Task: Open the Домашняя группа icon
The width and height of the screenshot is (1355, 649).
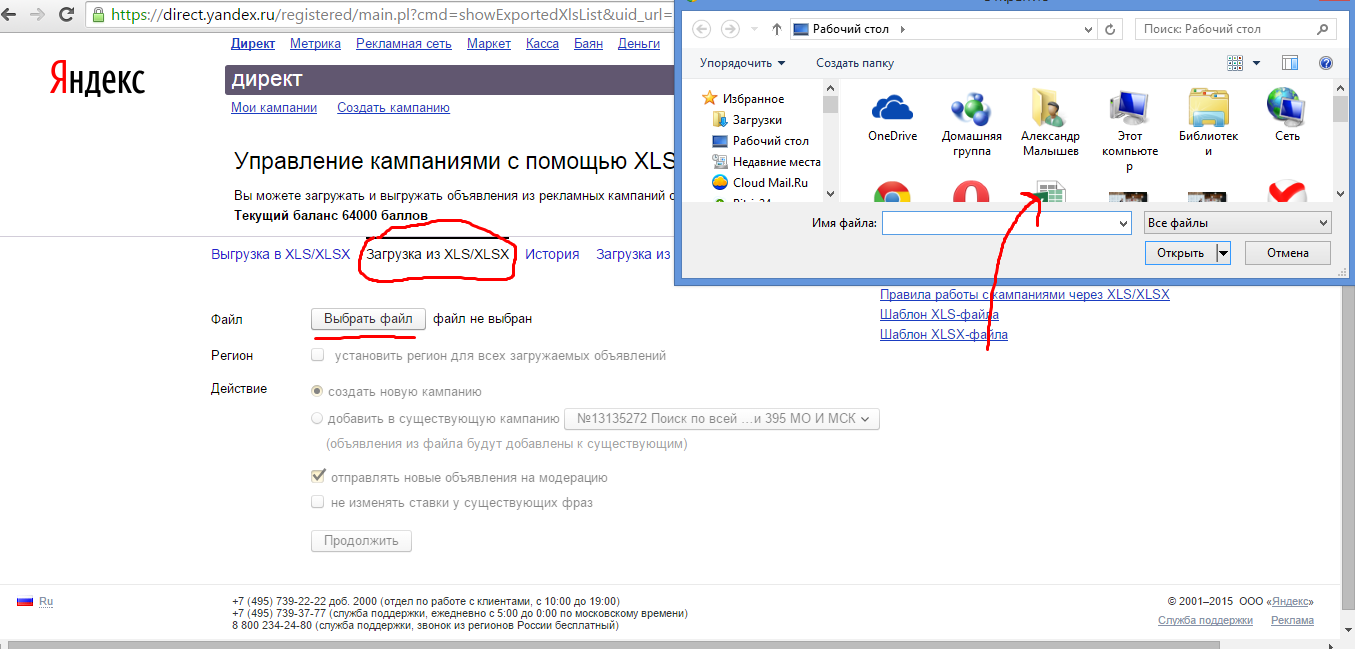Action: (971, 123)
